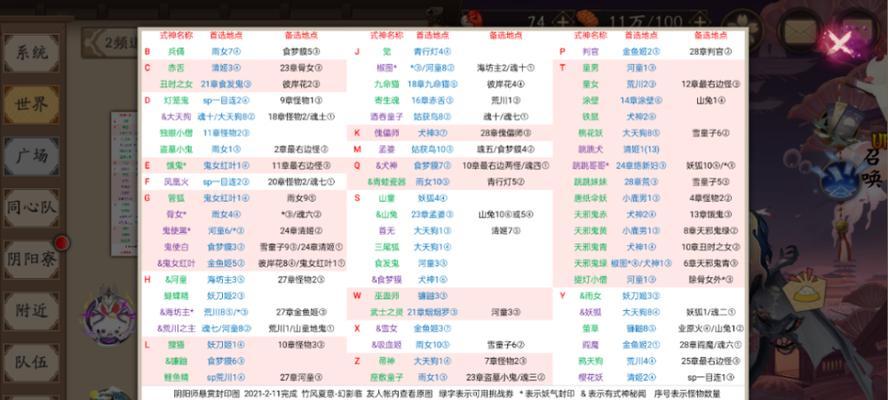
Task: Click the 27章河童③ location cell
Action: click(301, 377)
